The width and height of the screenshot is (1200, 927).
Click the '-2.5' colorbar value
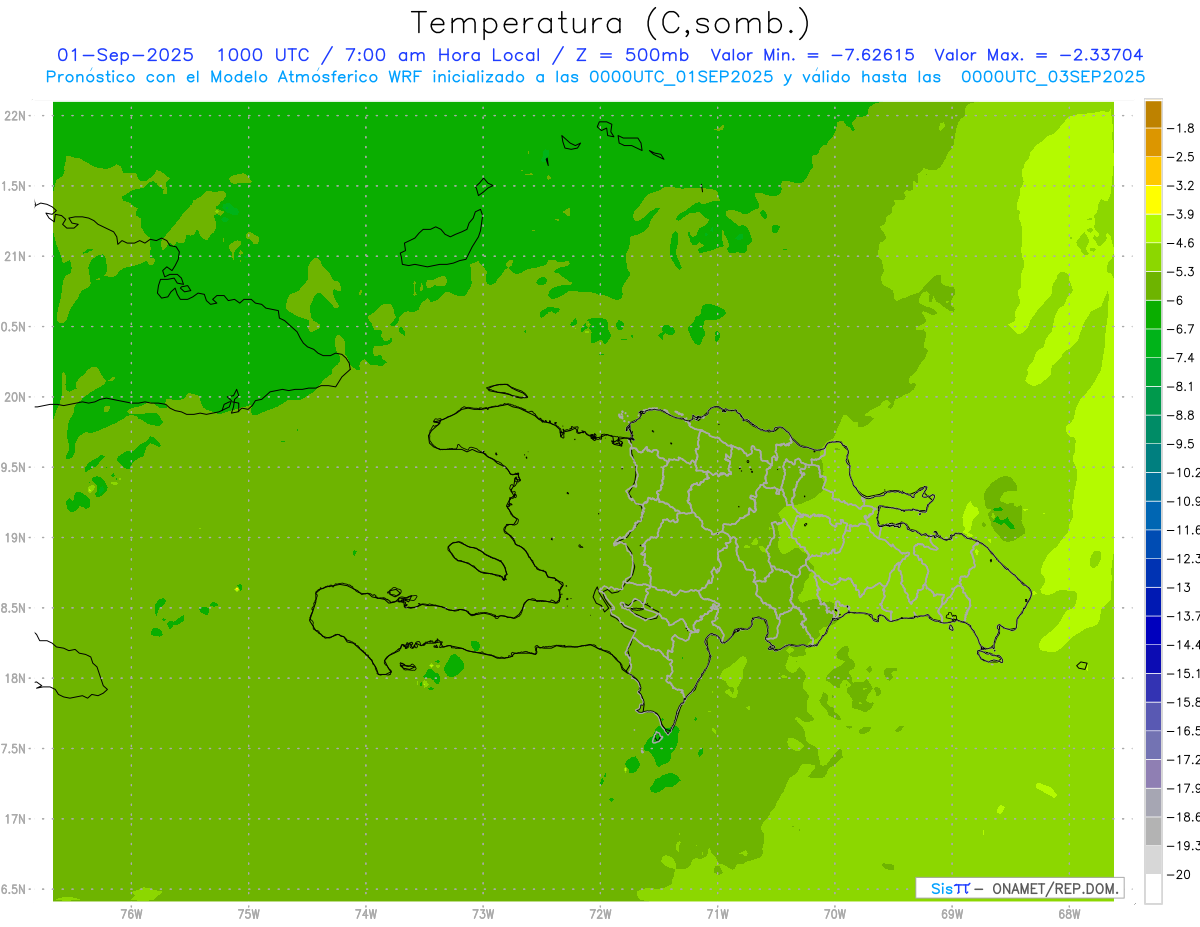click(x=1182, y=157)
